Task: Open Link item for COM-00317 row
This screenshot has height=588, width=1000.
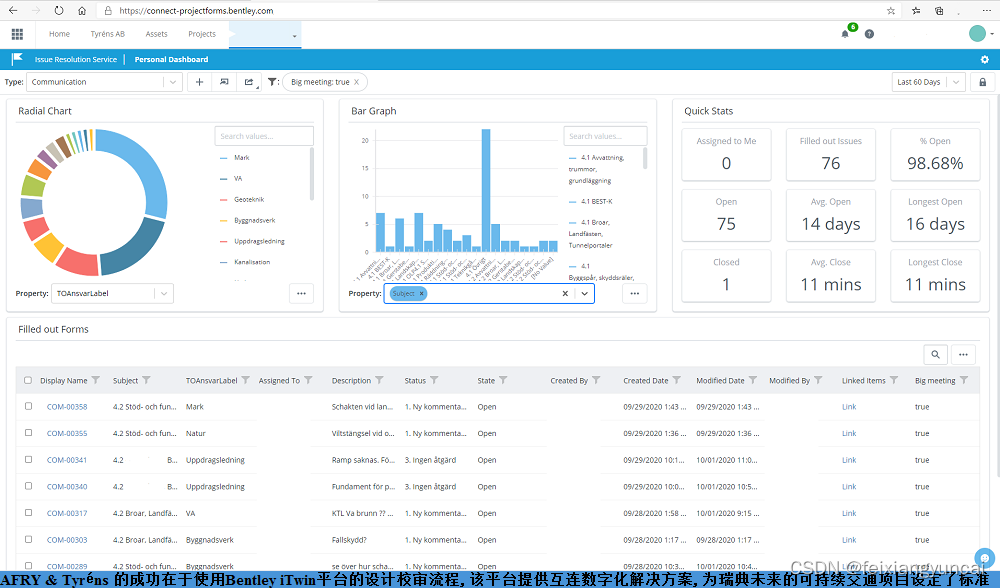Action: (x=849, y=513)
